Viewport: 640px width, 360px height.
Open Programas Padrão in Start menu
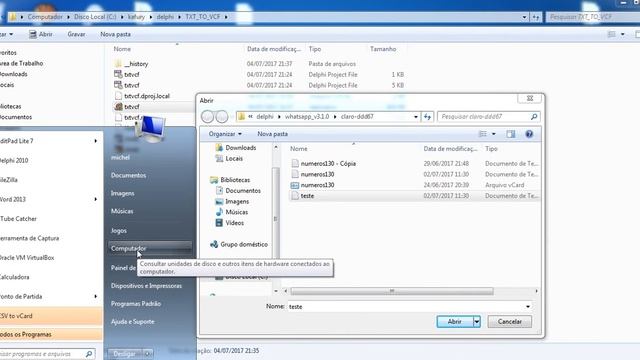(x=136, y=304)
